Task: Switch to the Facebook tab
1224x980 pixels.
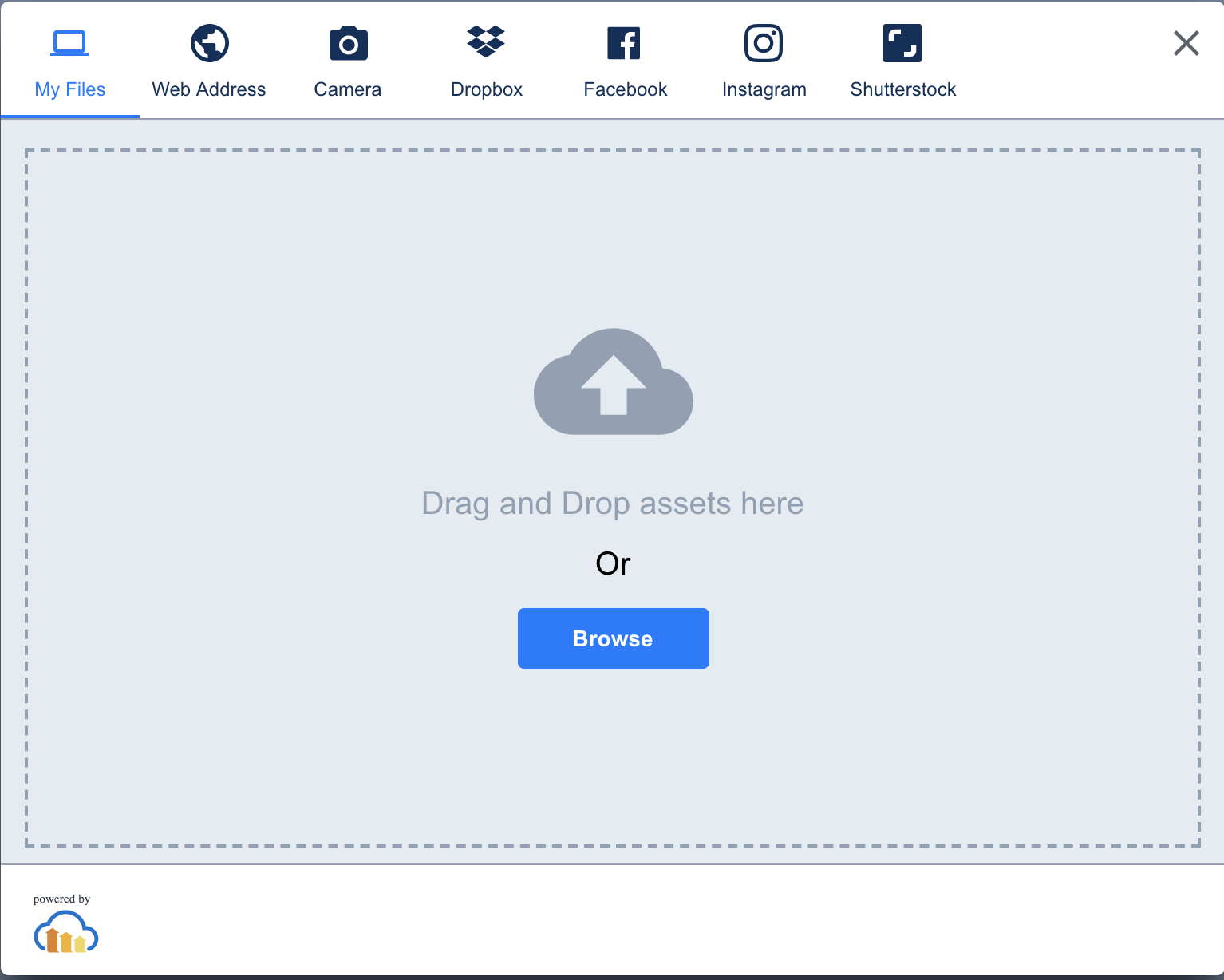Action: click(x=625, y=89)
